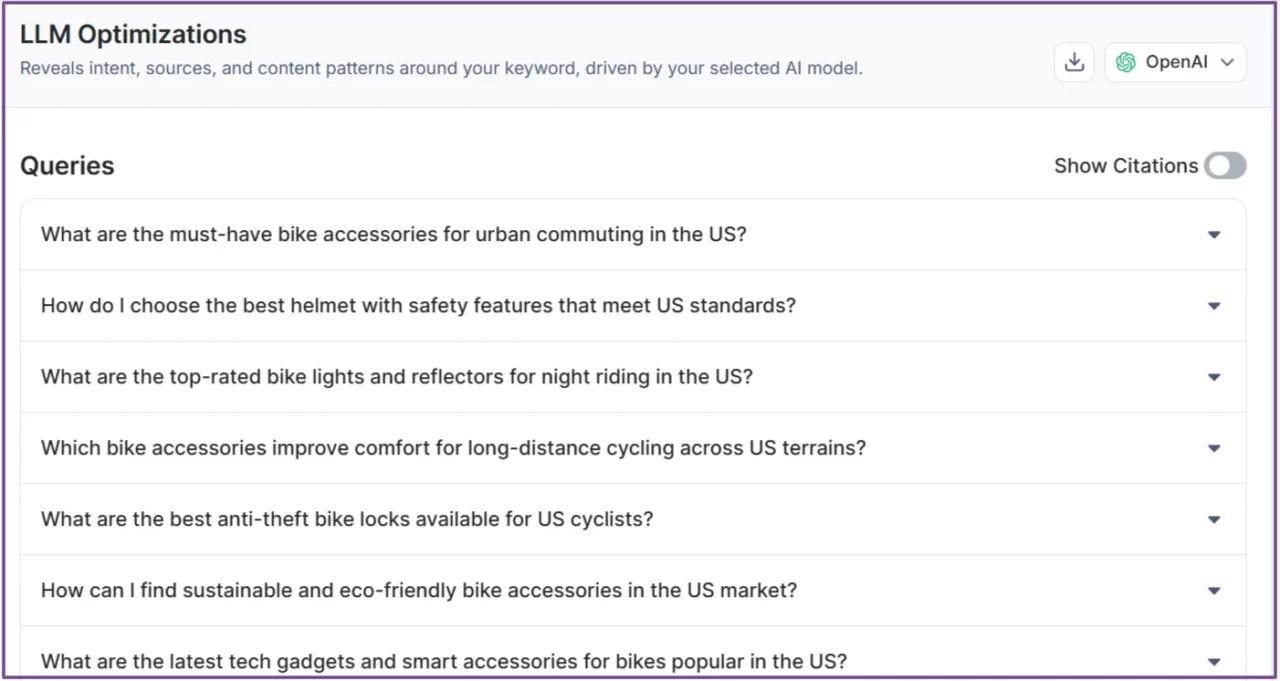Viewport: 1280px width, 681px height.
Task: Click the arrow on the bike lights query
Action: tap(1213, 377)
